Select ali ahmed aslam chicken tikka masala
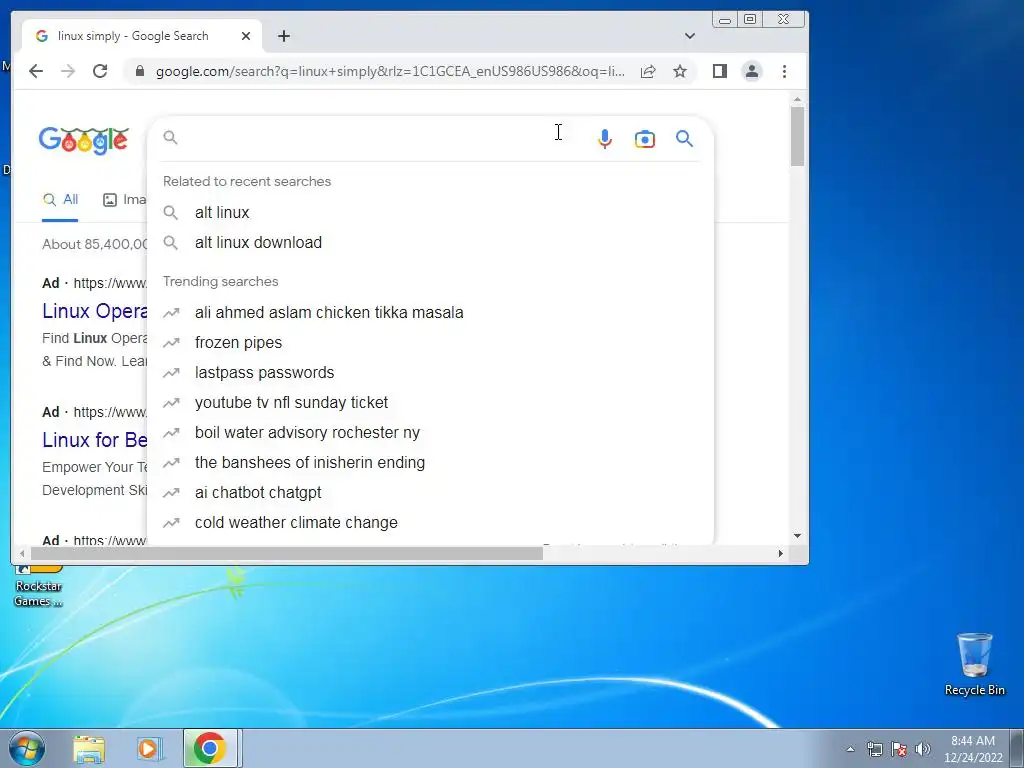The image size is (1024, 768). 430,312
